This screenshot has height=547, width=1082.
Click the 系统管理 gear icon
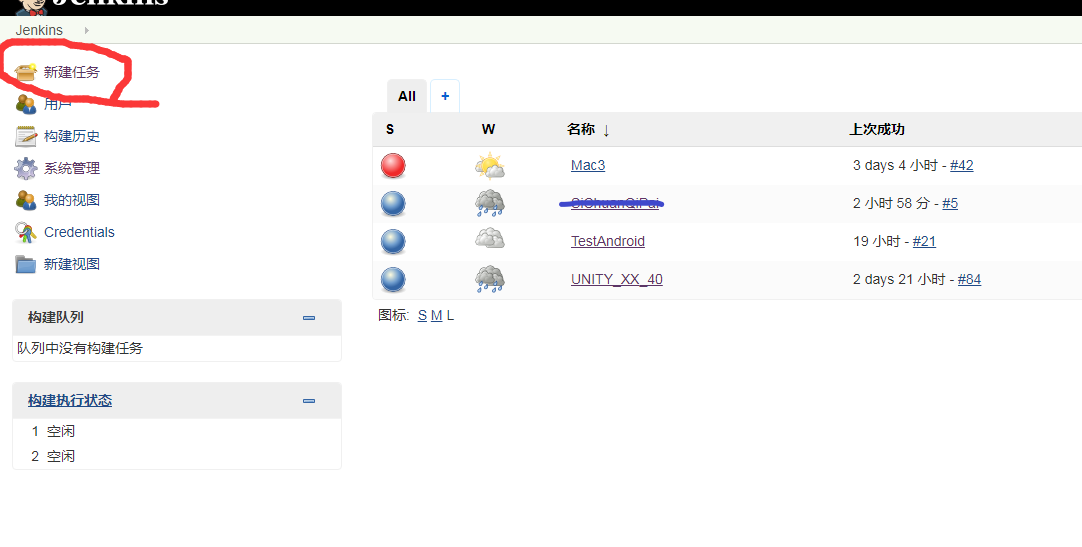(x=26, y=168)
